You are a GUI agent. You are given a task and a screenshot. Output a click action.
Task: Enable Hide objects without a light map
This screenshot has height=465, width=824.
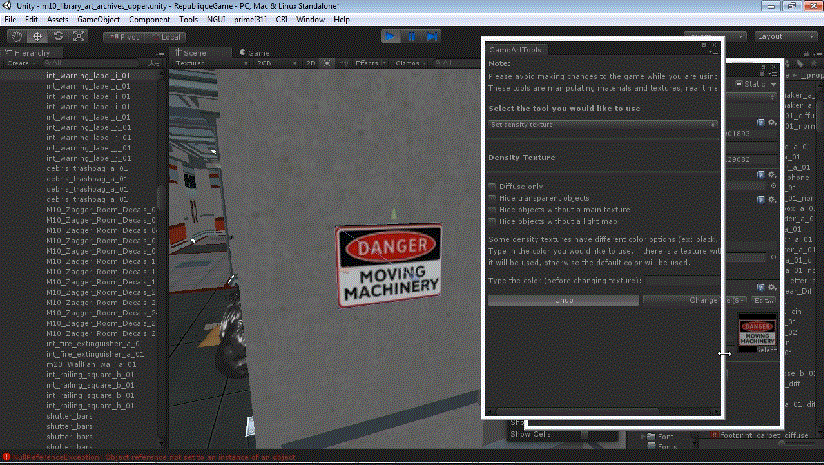[492, 221]
